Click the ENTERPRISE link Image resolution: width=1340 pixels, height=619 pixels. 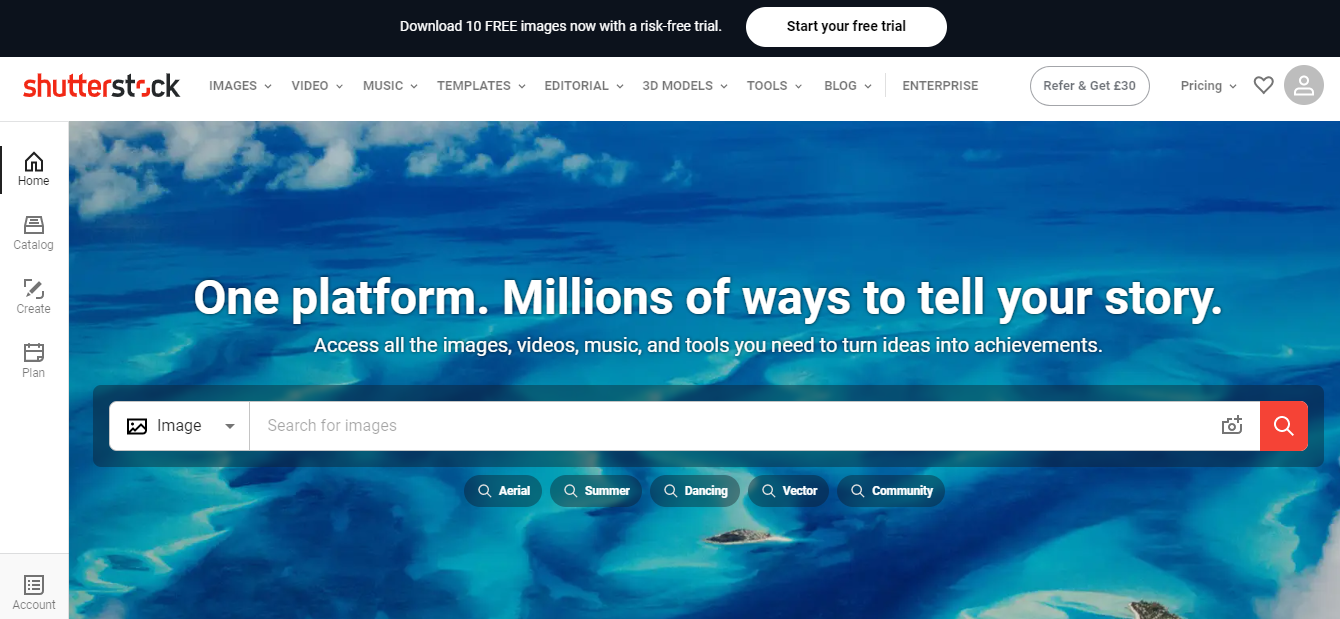point(940,86)
